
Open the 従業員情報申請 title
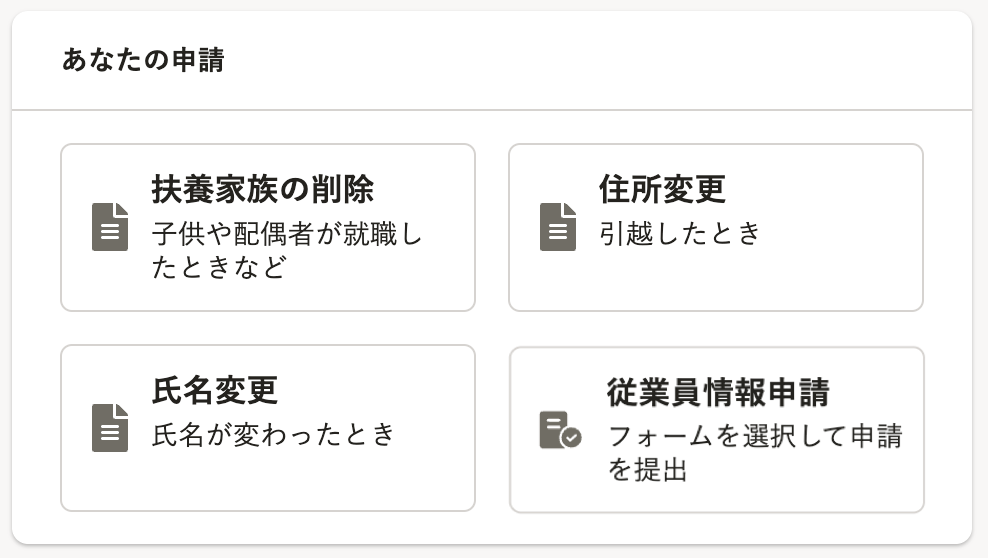click(718, 392)
